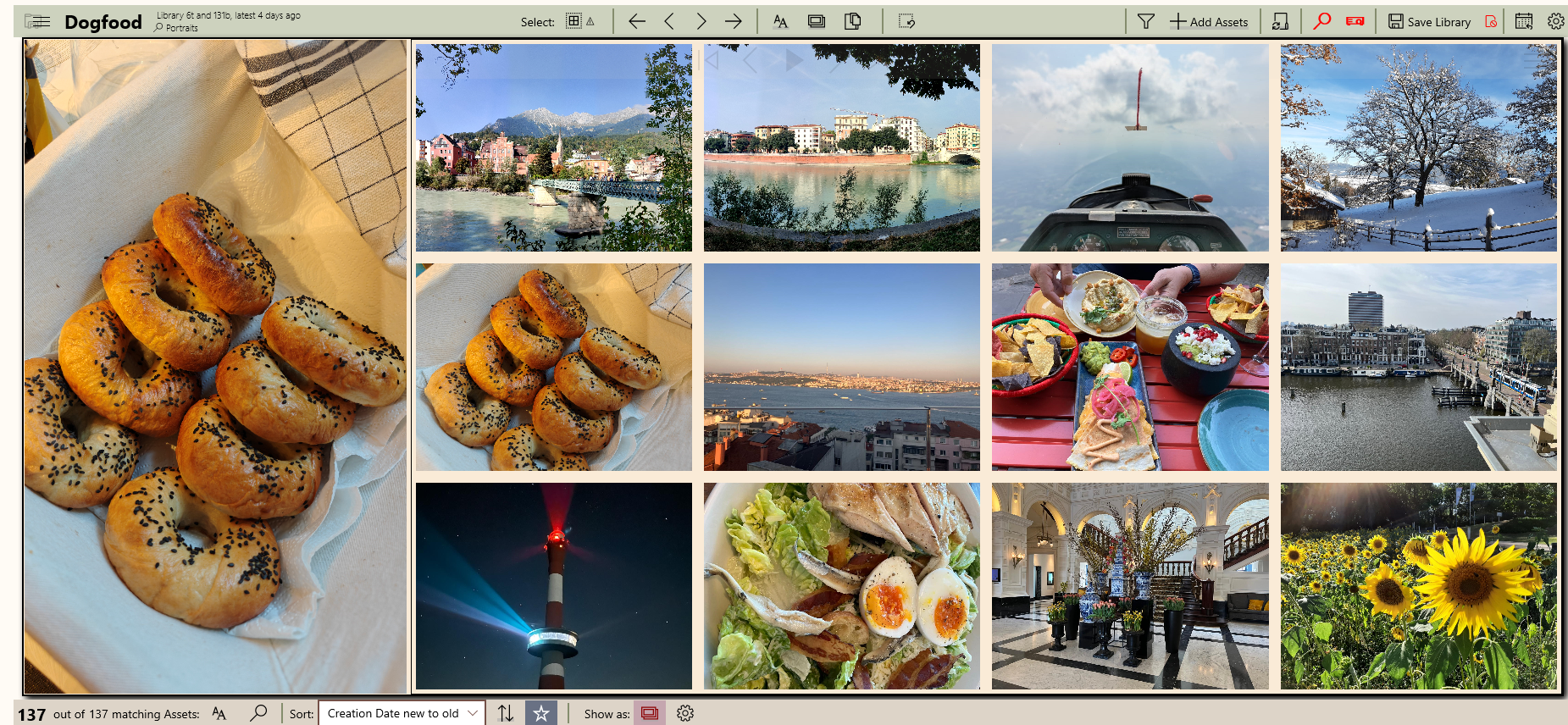Open settings gear in the top toolbar
1568x725 pixels.
(1555, 22)
